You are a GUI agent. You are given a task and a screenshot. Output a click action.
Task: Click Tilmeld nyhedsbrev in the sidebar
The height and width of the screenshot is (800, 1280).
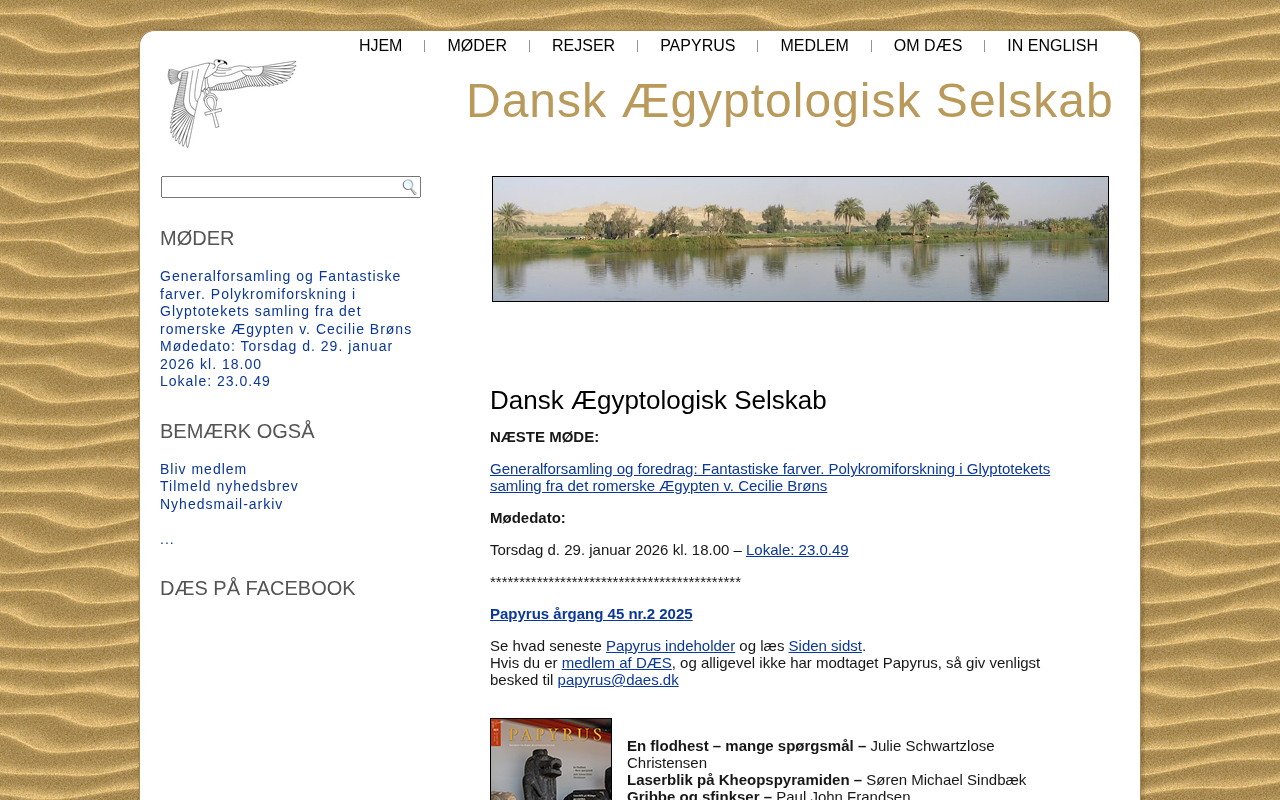229,486
